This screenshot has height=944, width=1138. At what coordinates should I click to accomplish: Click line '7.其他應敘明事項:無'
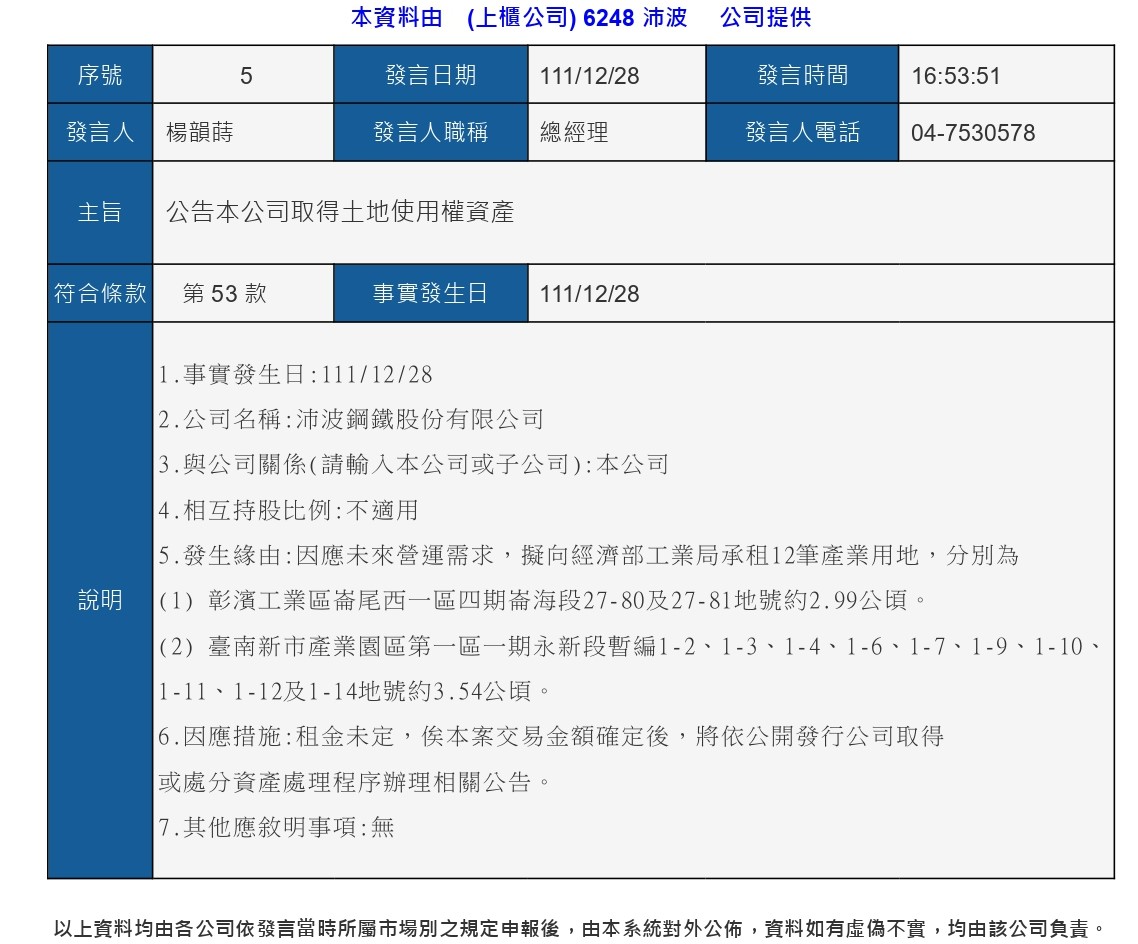276,827
